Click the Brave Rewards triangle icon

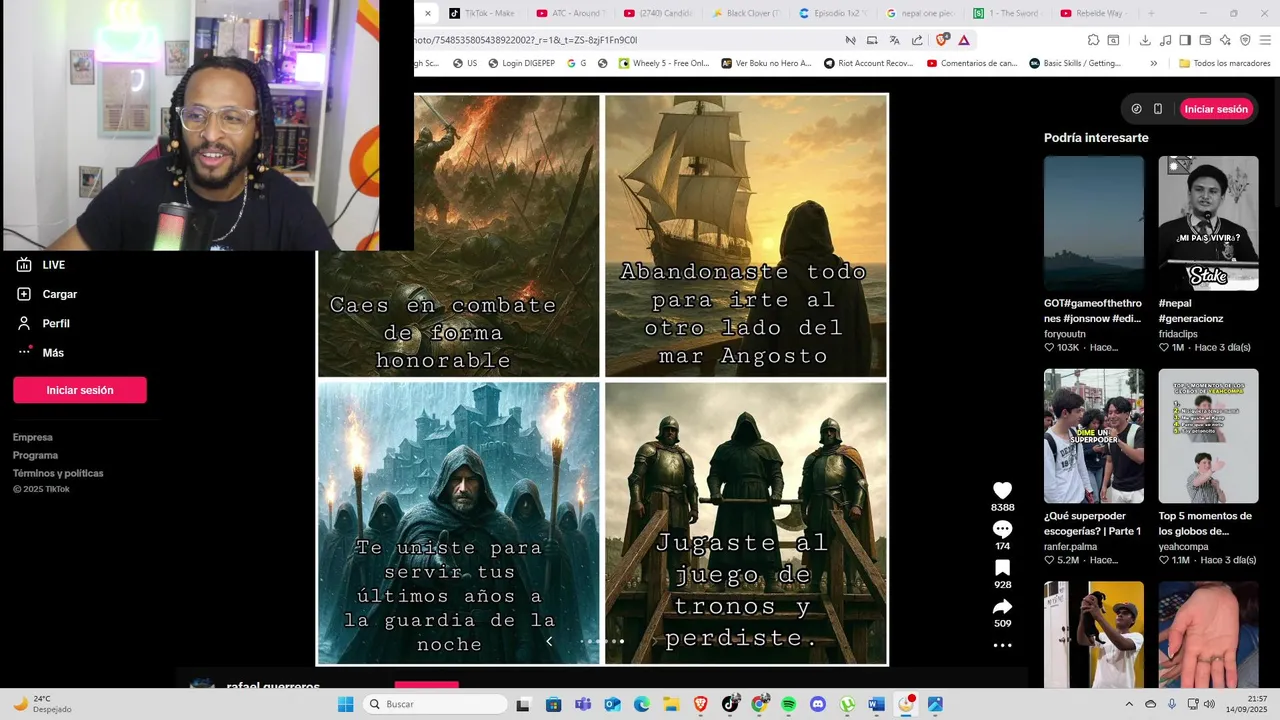(964, 40)
